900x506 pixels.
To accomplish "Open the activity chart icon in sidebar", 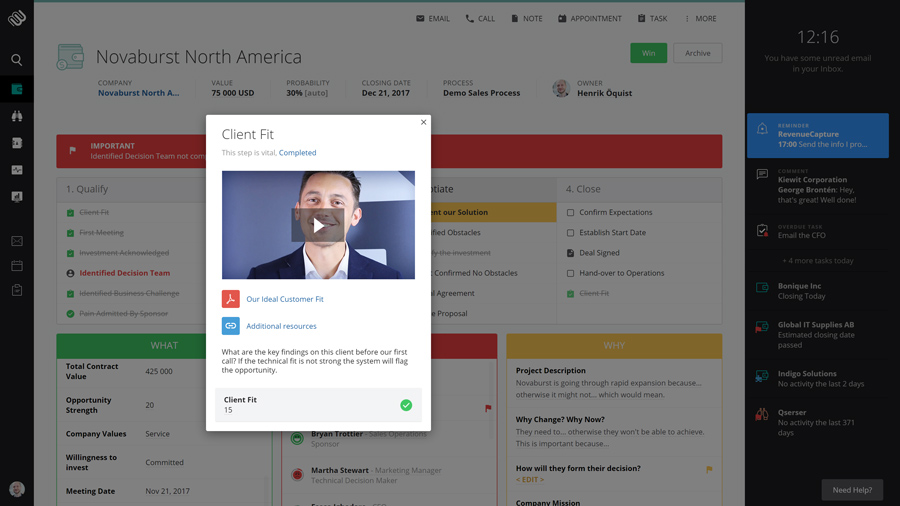I will [x=17, y=170].
